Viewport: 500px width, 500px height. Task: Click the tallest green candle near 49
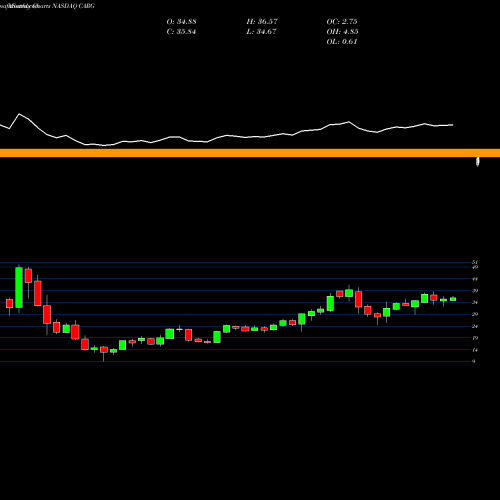[x=19, y=287]
